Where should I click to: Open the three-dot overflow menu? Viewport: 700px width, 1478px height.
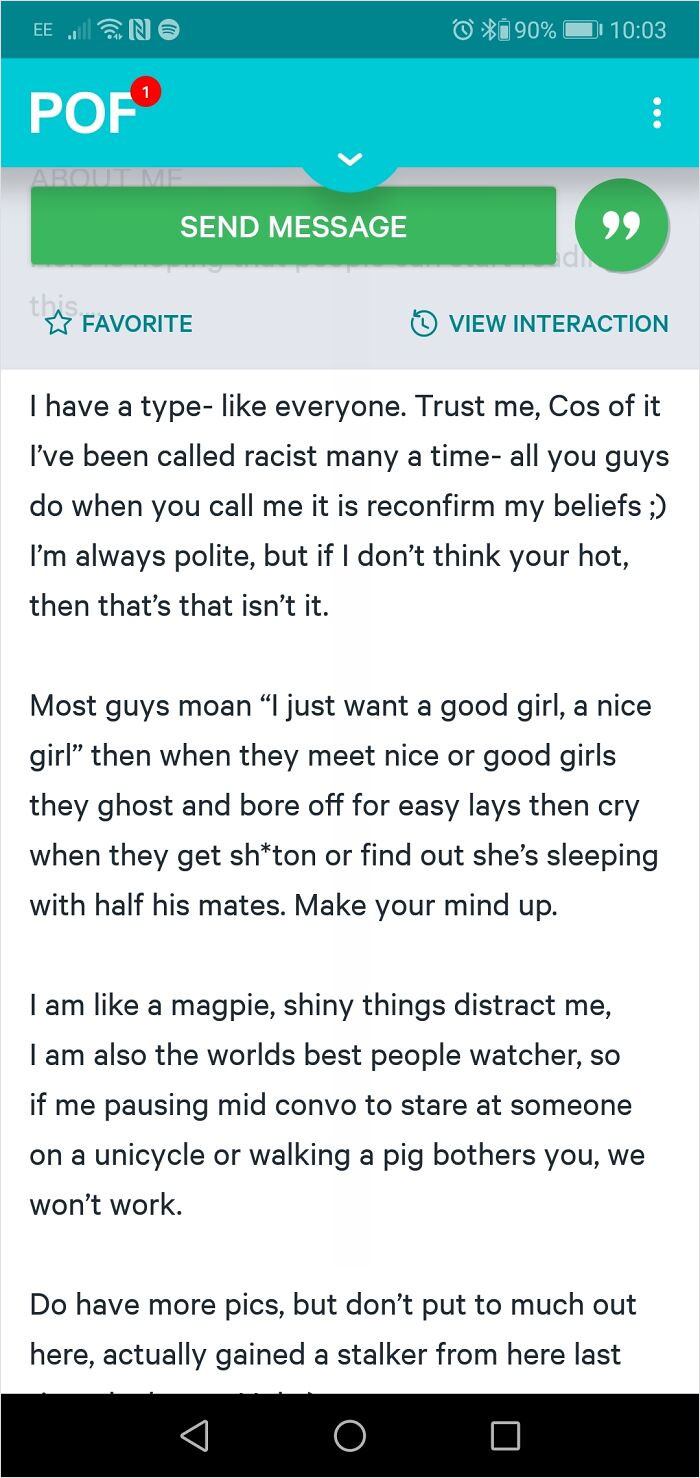pyautogui.click(x=656, y=113)
